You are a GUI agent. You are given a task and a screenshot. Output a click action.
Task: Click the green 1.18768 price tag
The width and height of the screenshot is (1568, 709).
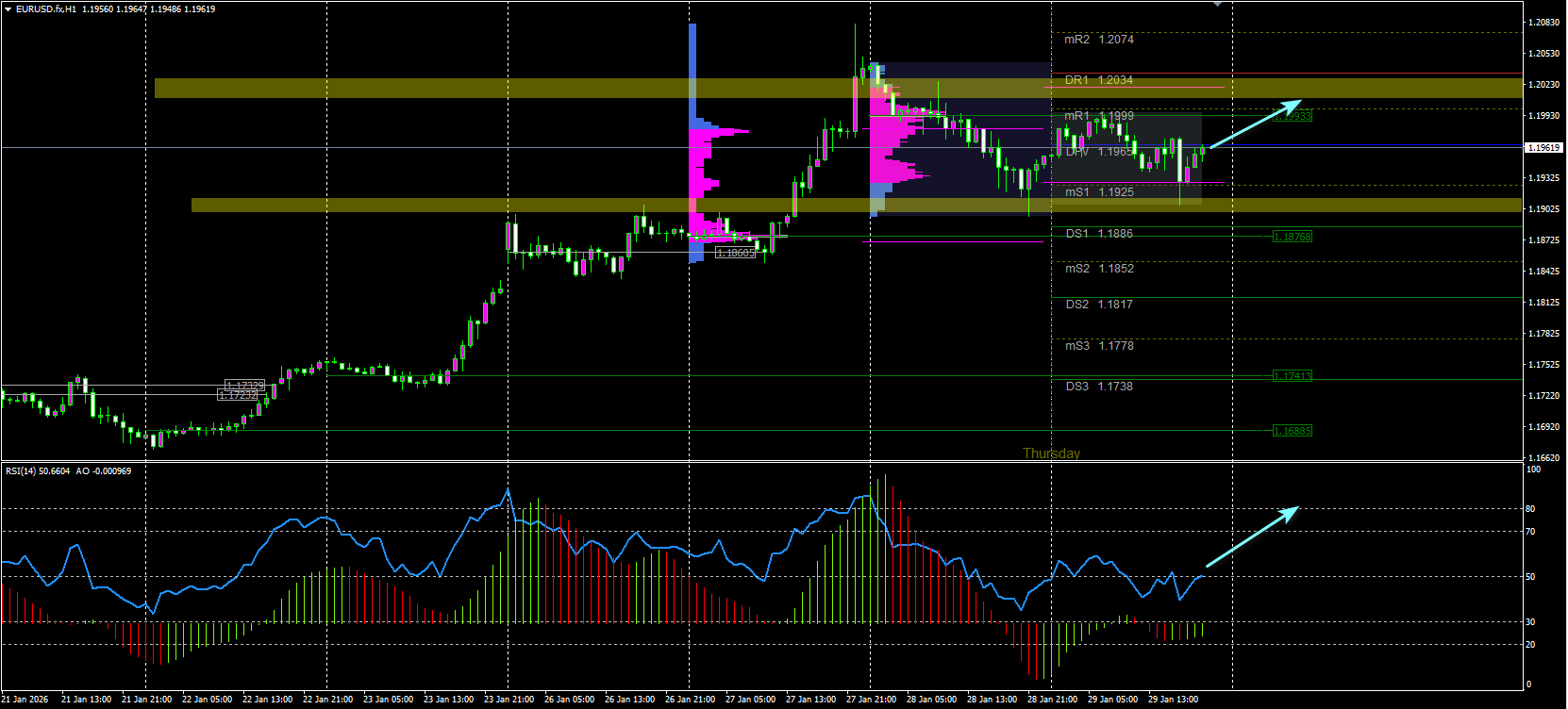1293,237
